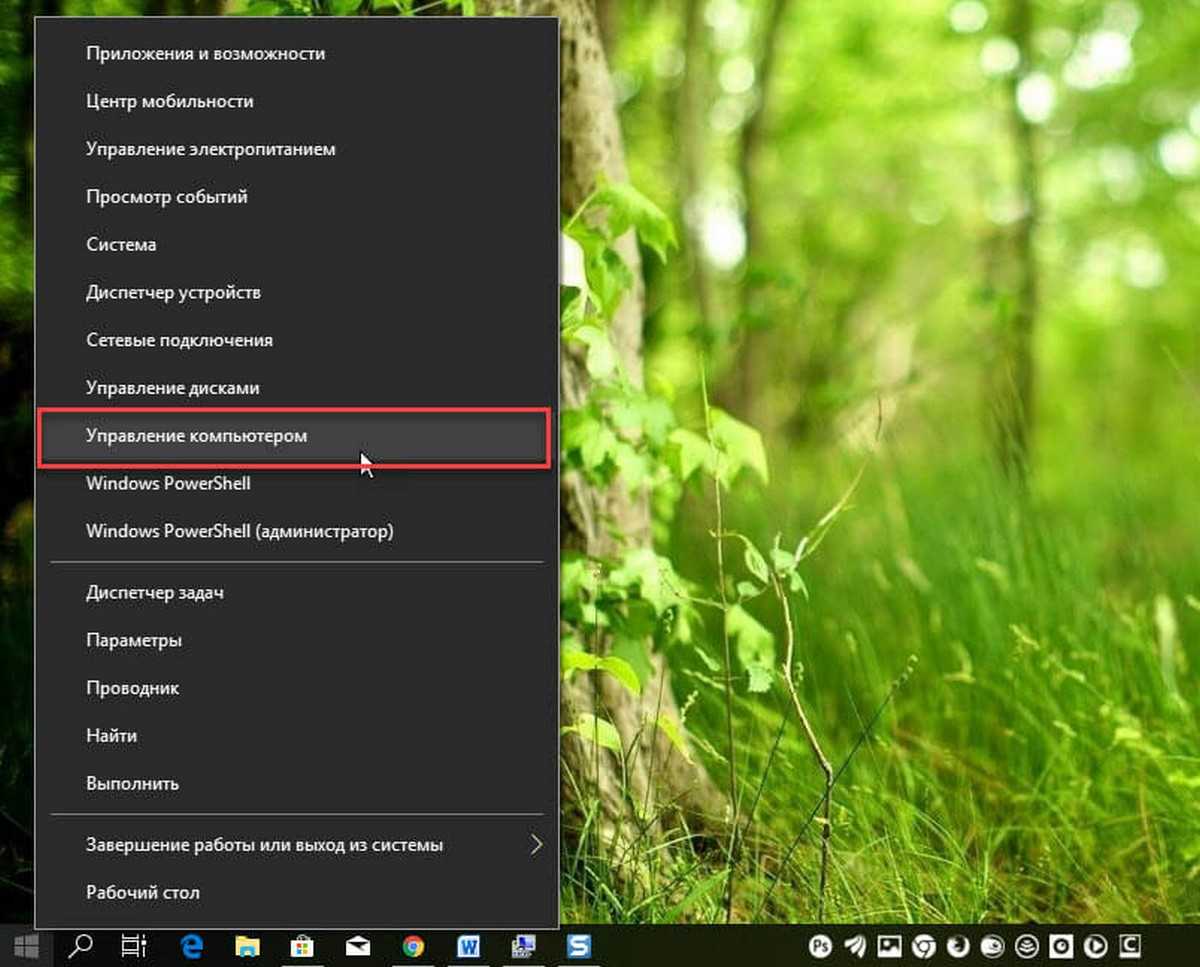Click the Photoshop Ps tray icon

click(822, 945)
